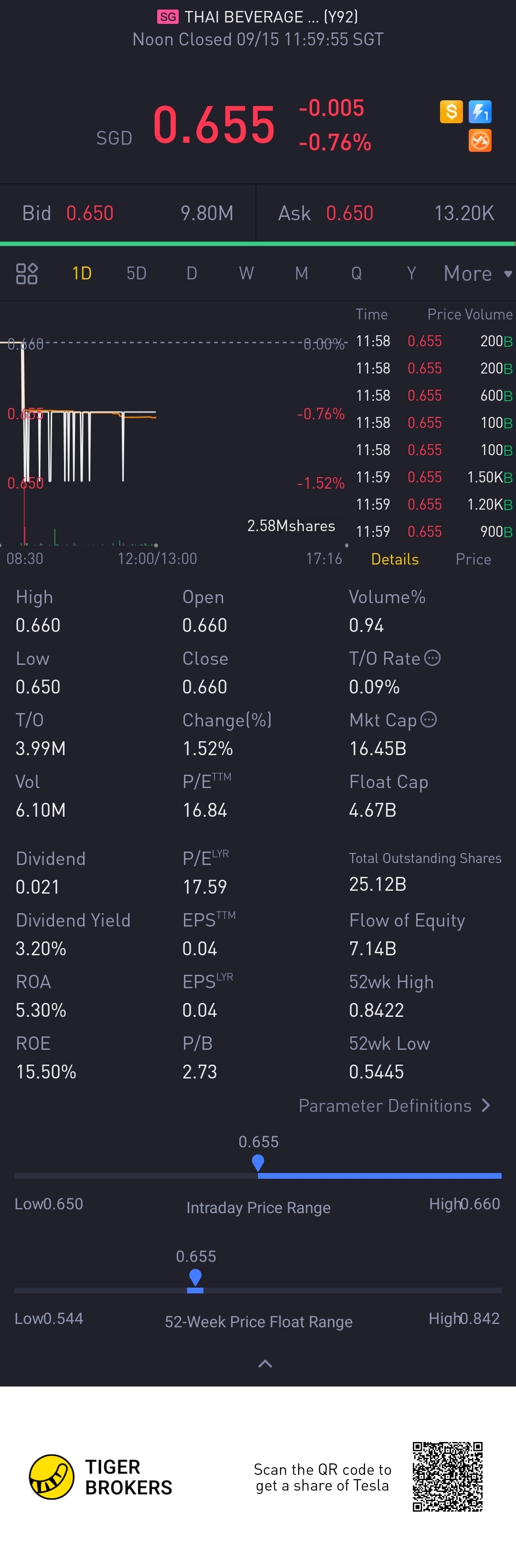This screenshot has width=516, height=1568.
Task: Switch to the 5D chart tab
Action: [x=137, y=273]
